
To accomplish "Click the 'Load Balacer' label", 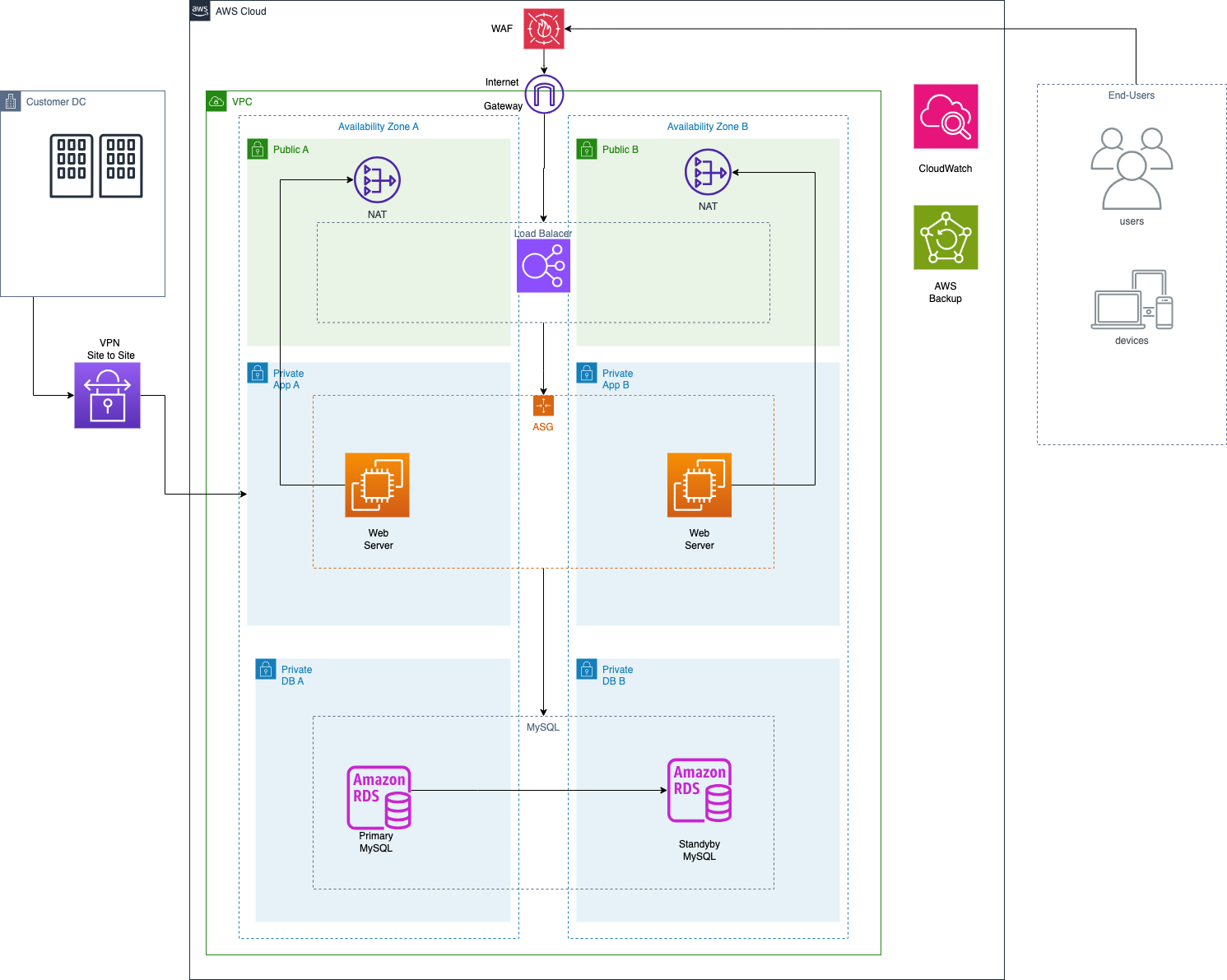I will tap(543, 234).
